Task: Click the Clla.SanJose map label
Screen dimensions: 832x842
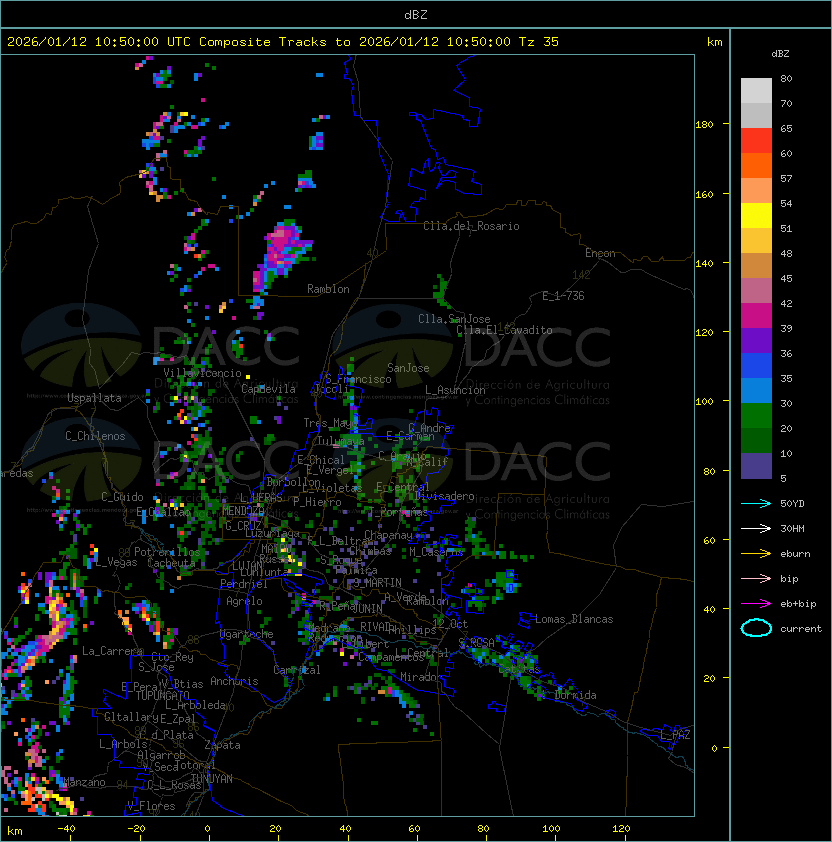Action: pyautogui.click(x=454, y=319)
